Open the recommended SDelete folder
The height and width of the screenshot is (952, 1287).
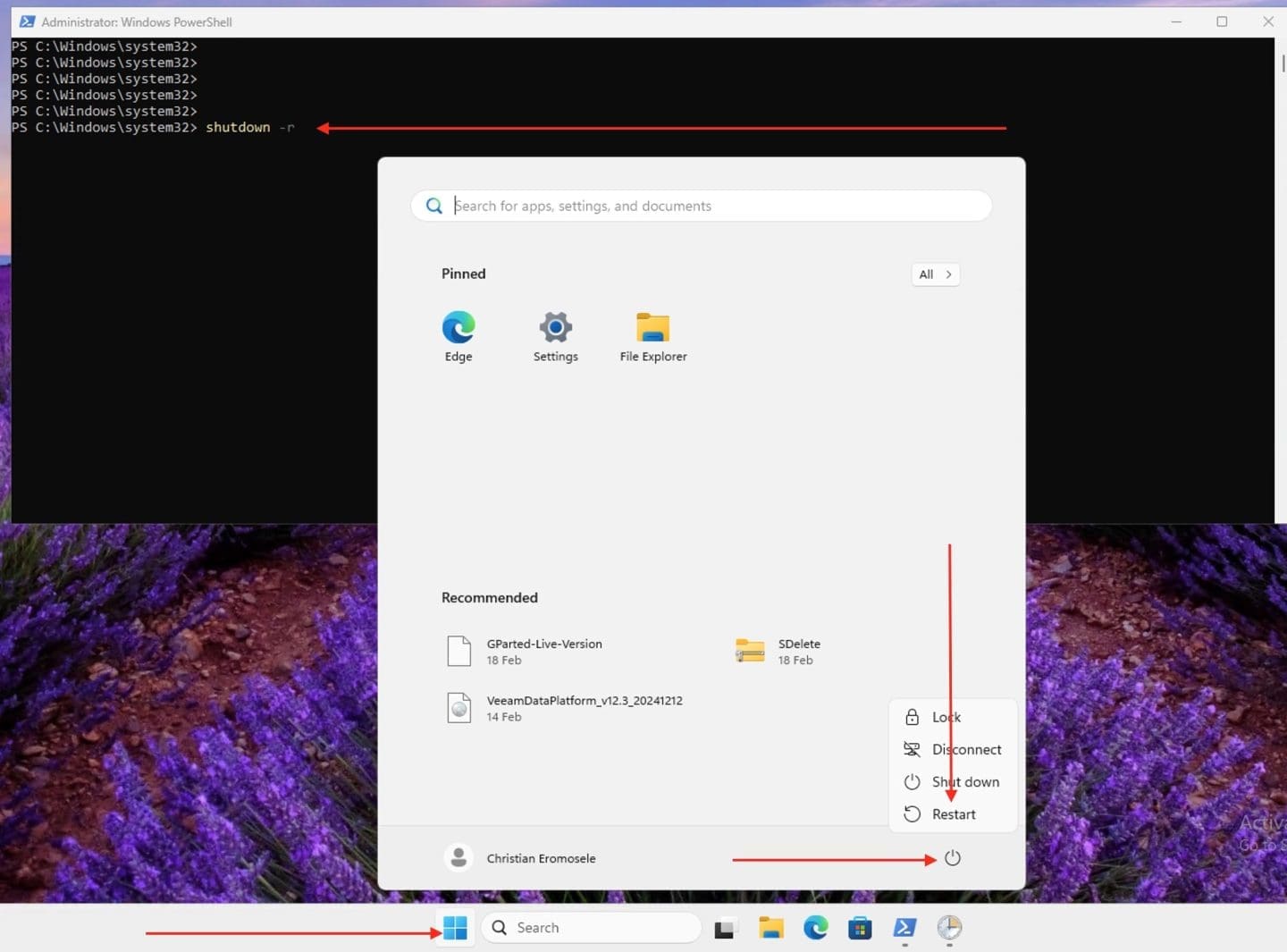797,652
